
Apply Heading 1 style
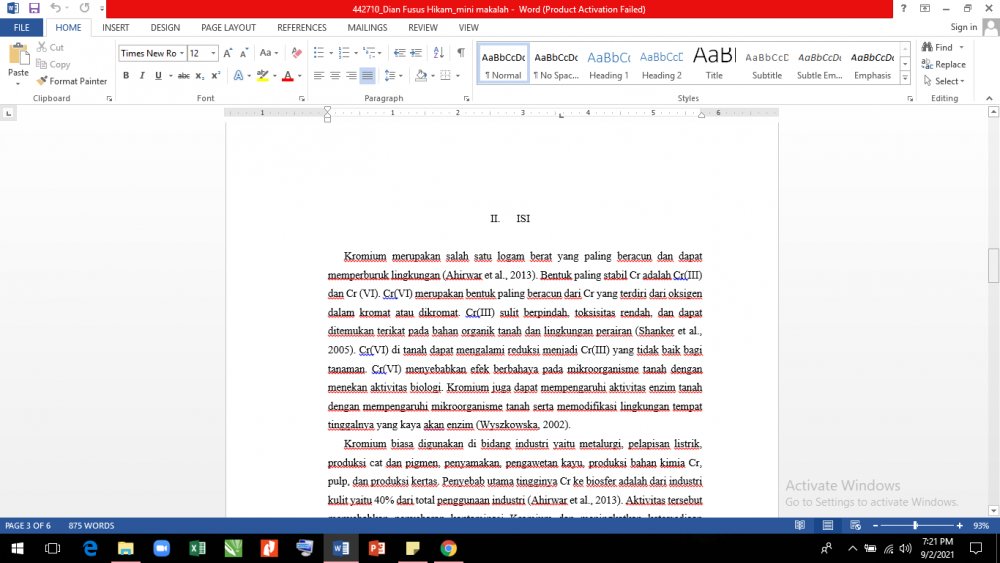coord(608,63)
